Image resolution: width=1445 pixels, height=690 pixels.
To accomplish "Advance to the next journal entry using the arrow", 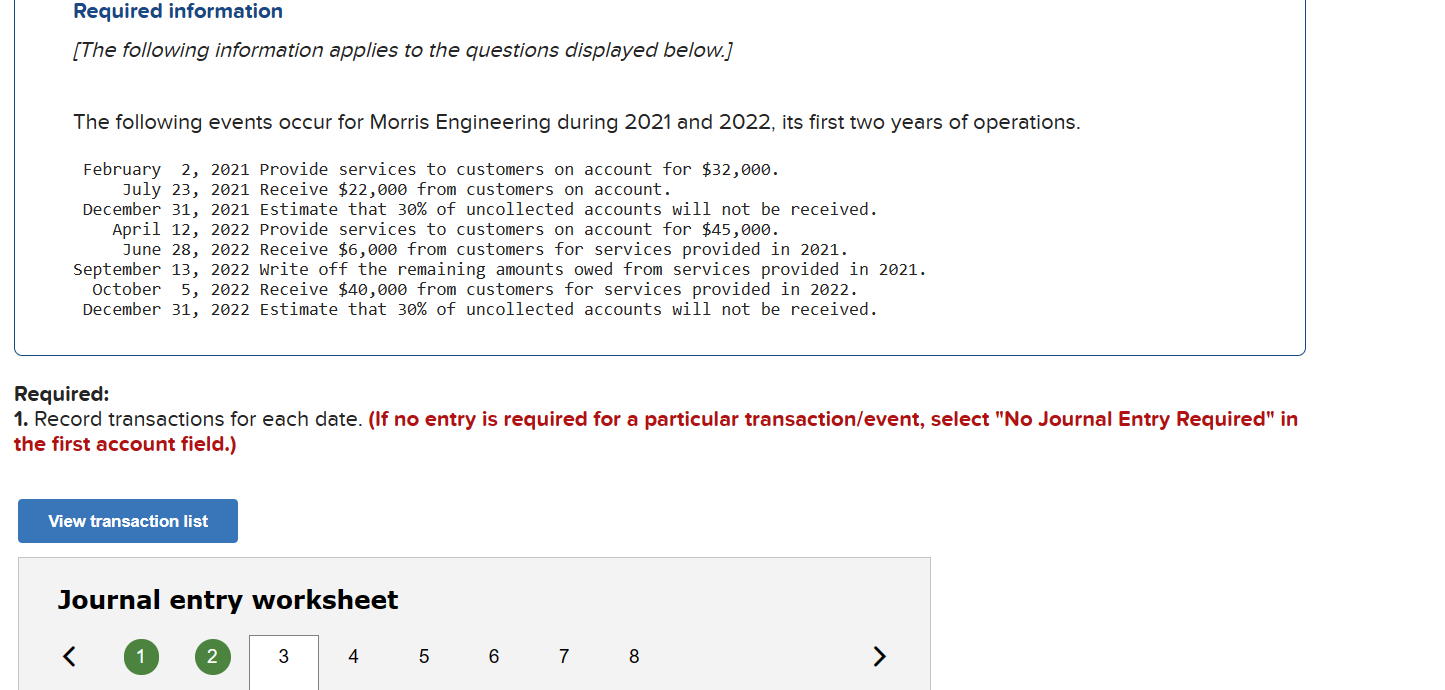I will [x=879, y=657].
